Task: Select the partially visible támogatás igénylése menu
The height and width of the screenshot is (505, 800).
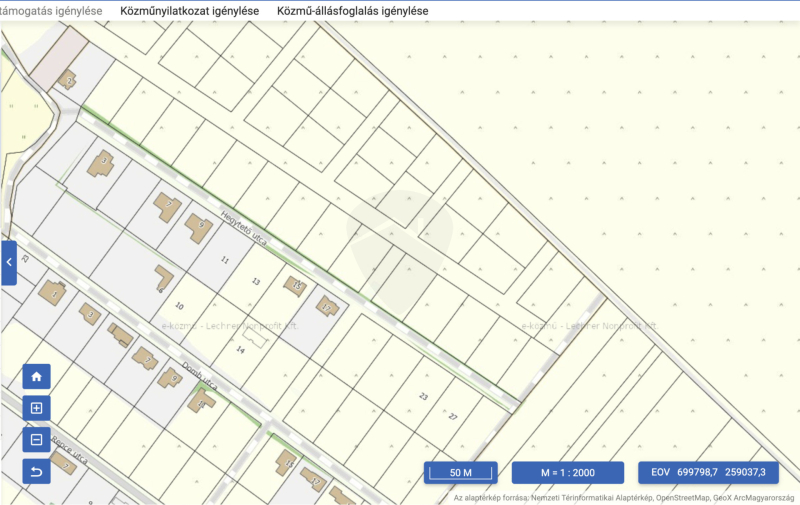Action: (x=51, y=11)
